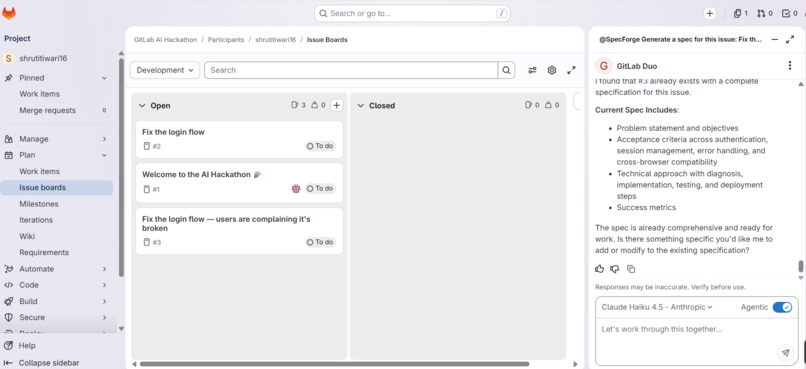Expand the Manage sidebar section

104,139
